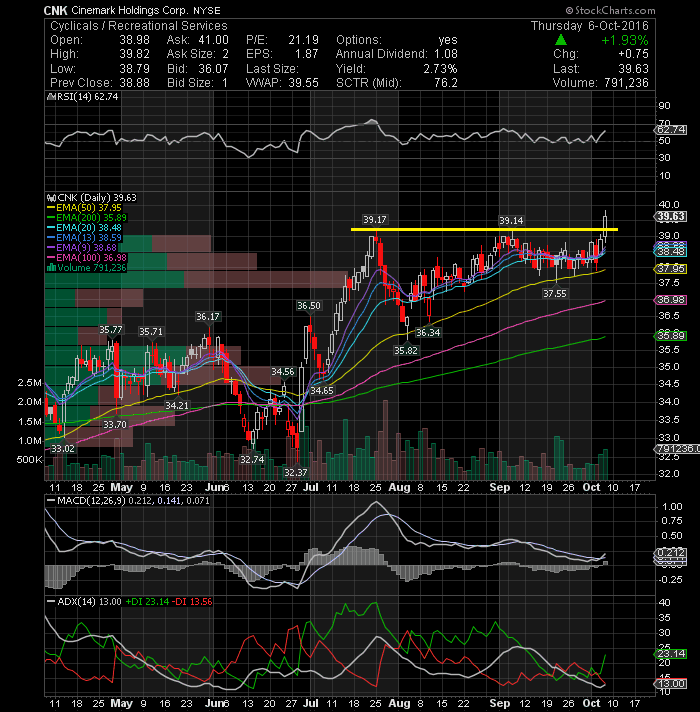Click the -DI 13.56 red label

[193, 602]
